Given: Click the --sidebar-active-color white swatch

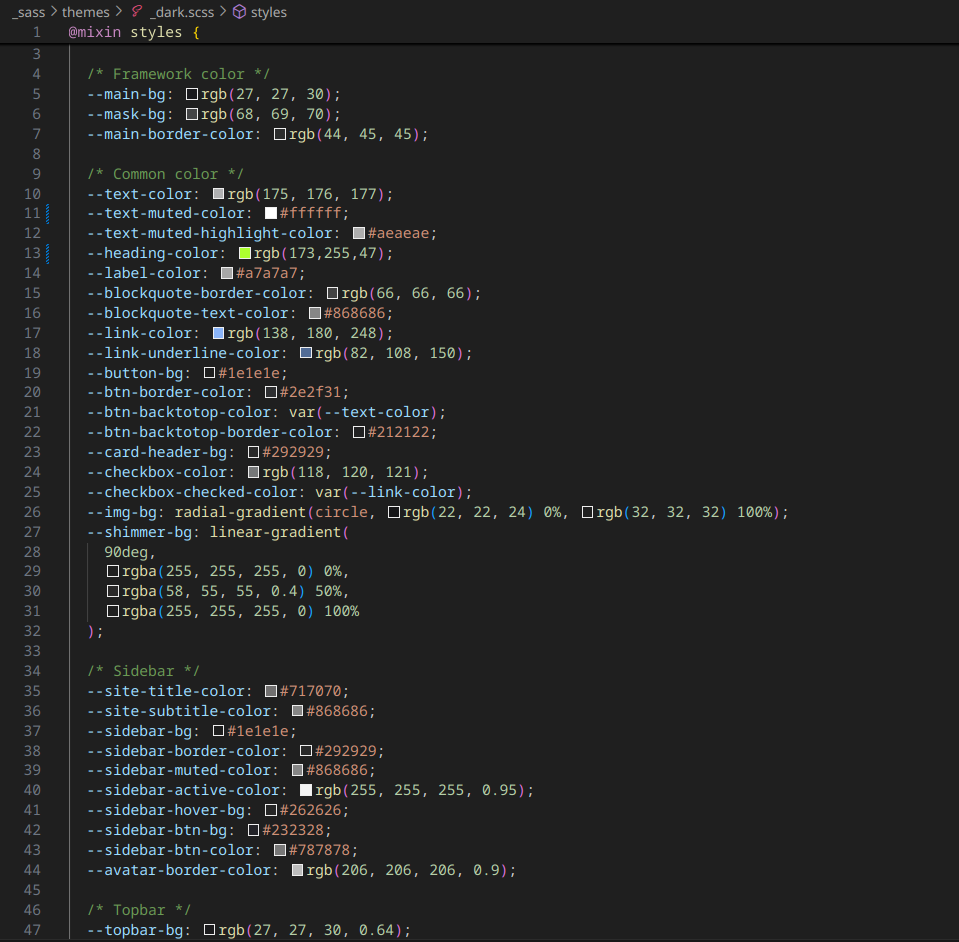Looking at the screenshot, I should pyautogui.click(x=306, y=790).
